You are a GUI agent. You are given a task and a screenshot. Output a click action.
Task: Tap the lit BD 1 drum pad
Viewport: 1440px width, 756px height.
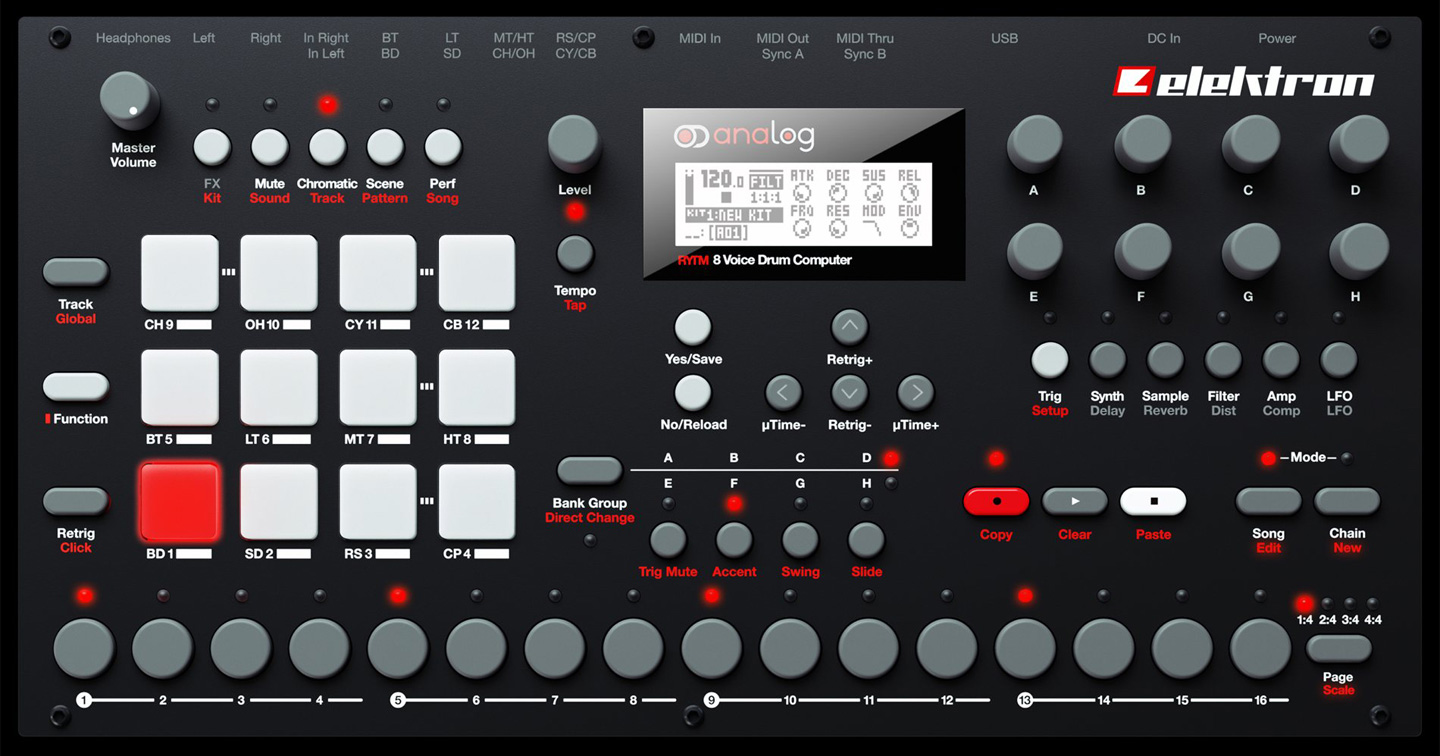[x=180, y=502]
